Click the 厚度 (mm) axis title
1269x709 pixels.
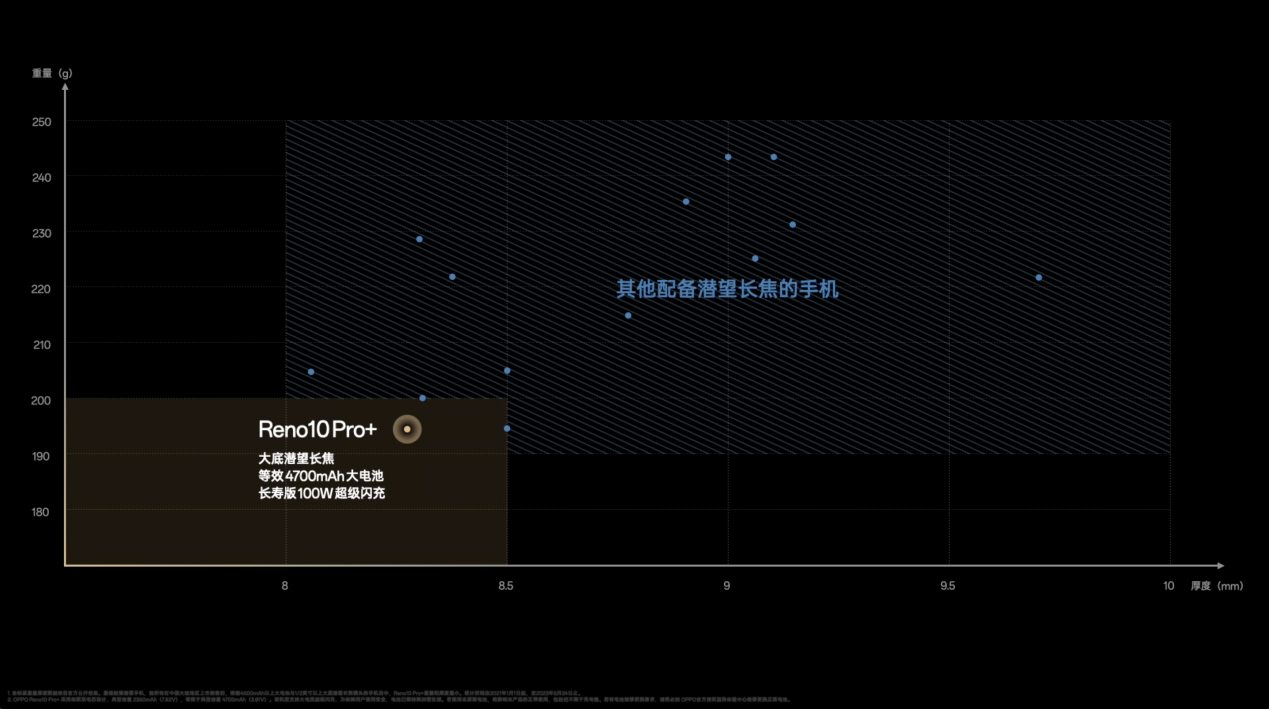point(1215,586)
